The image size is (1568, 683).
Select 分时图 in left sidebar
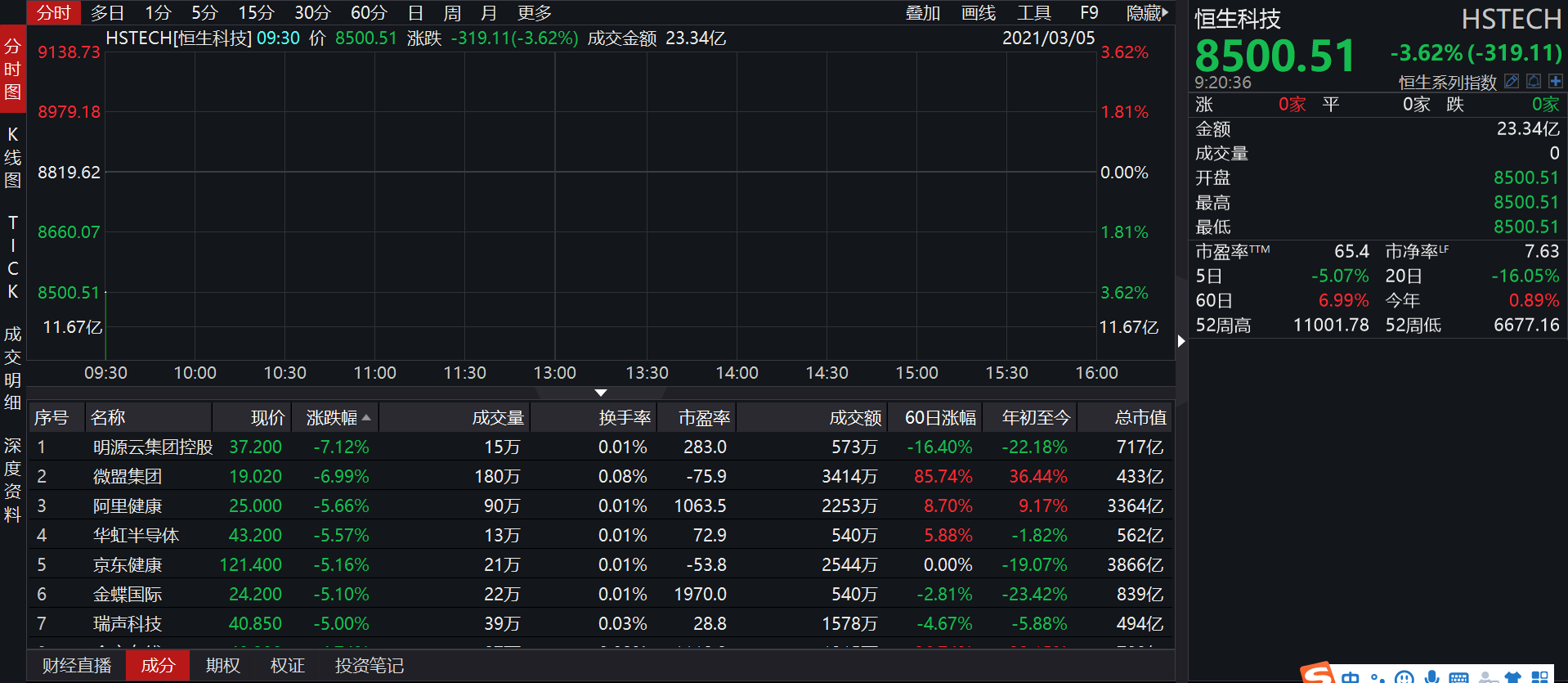click(12, 69)
